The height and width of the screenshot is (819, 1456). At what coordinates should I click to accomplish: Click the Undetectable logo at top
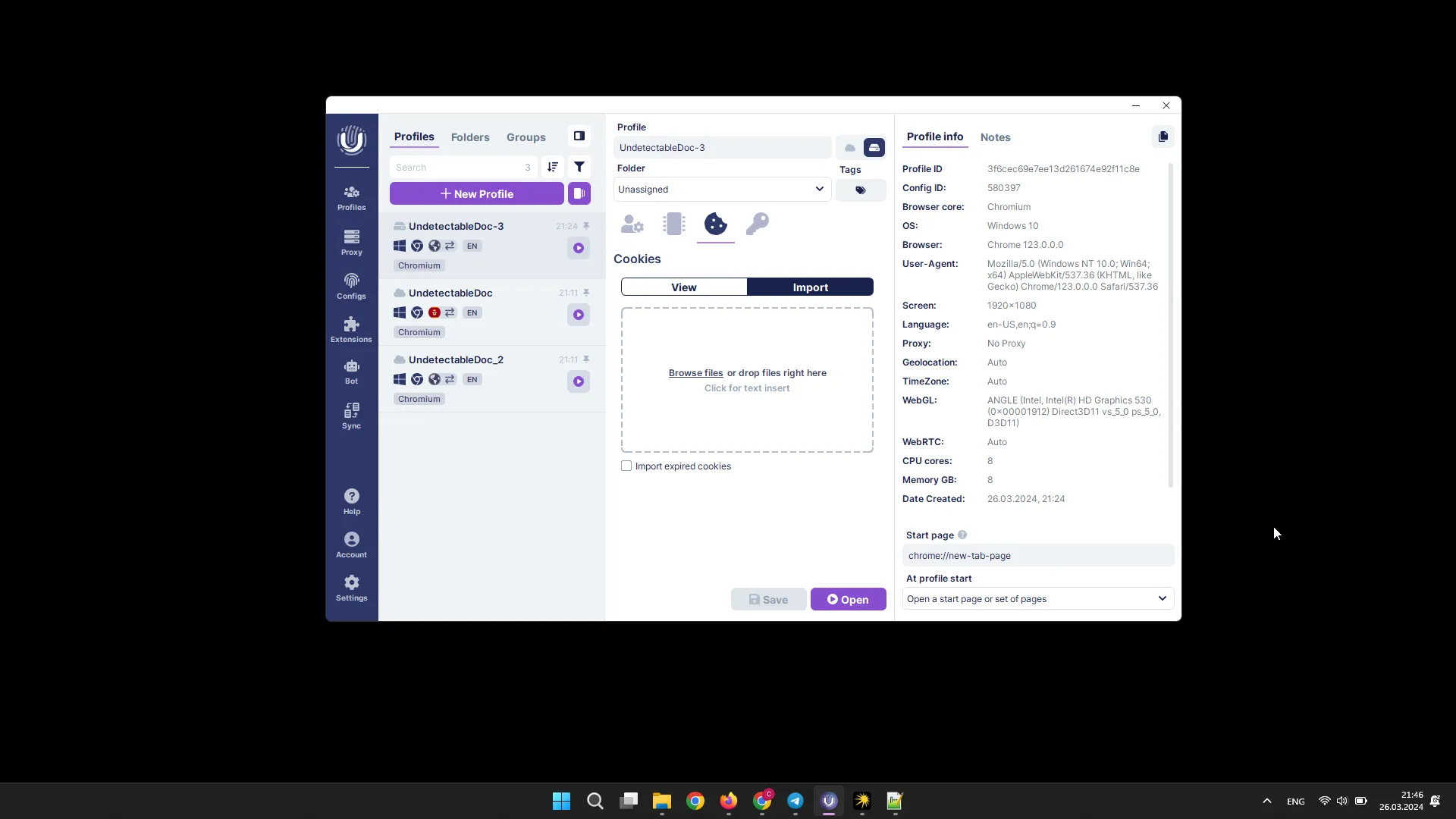[351, 140]
